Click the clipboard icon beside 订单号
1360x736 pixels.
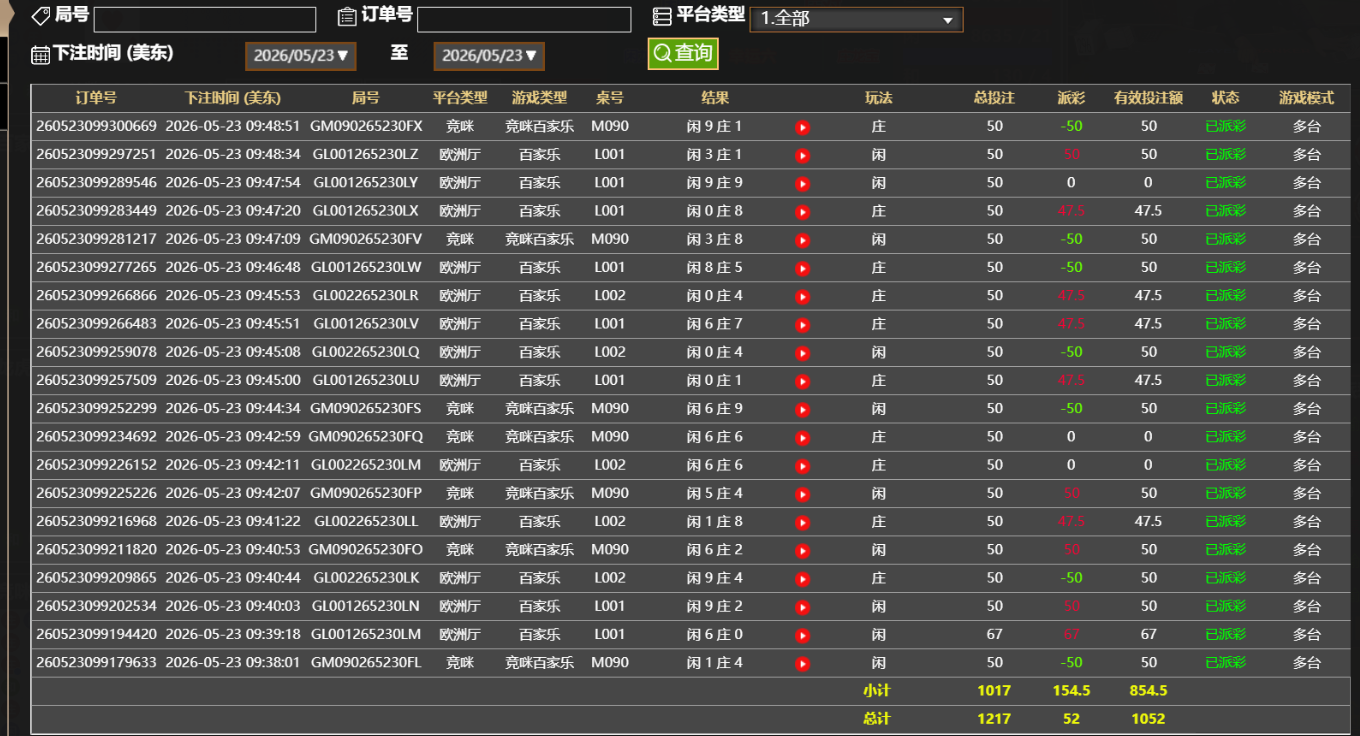347,16
